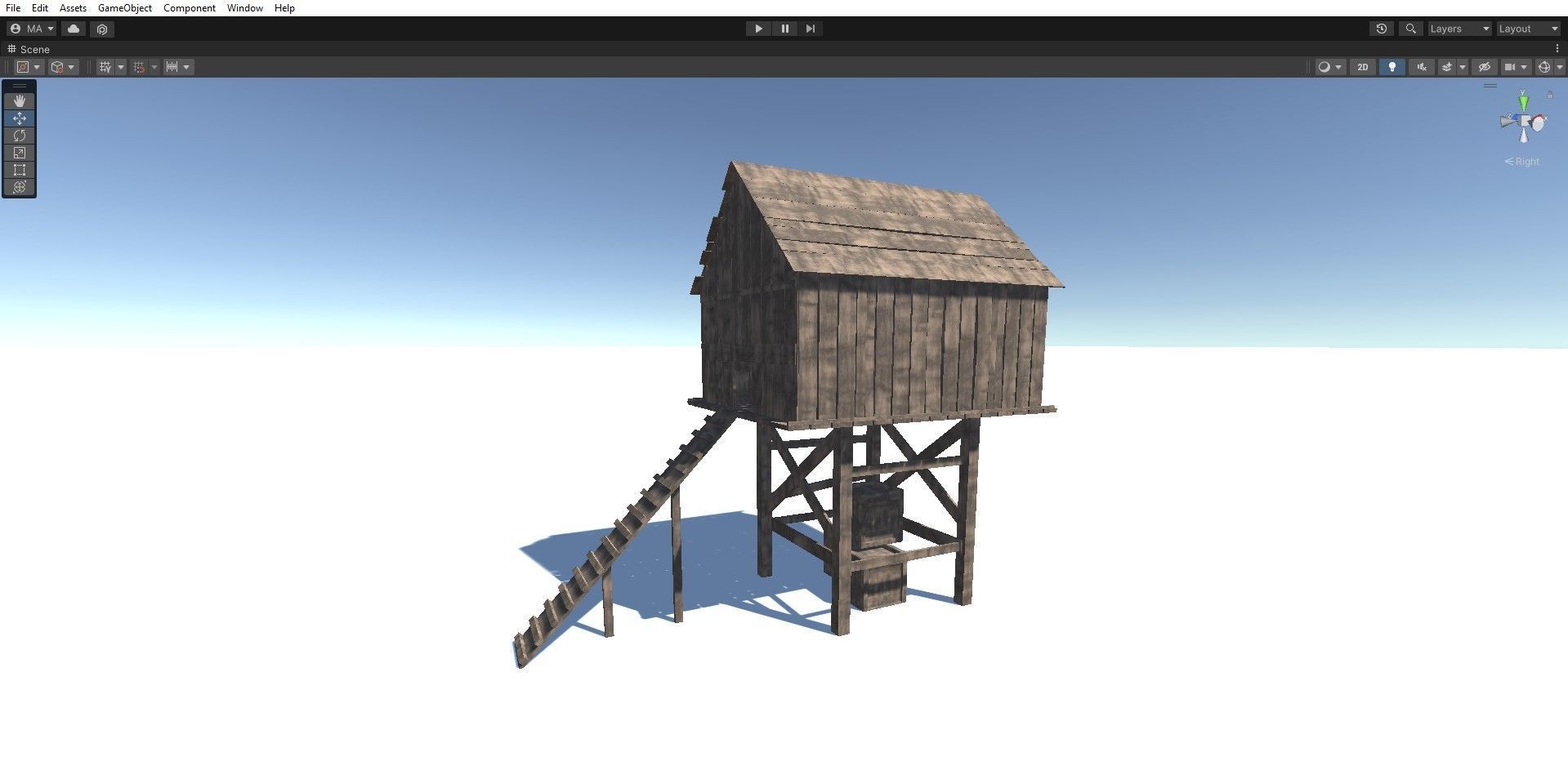Select the Scene tab
Image resolution: width=1568 pixels, height=766 pixels.
pos(29,49)
